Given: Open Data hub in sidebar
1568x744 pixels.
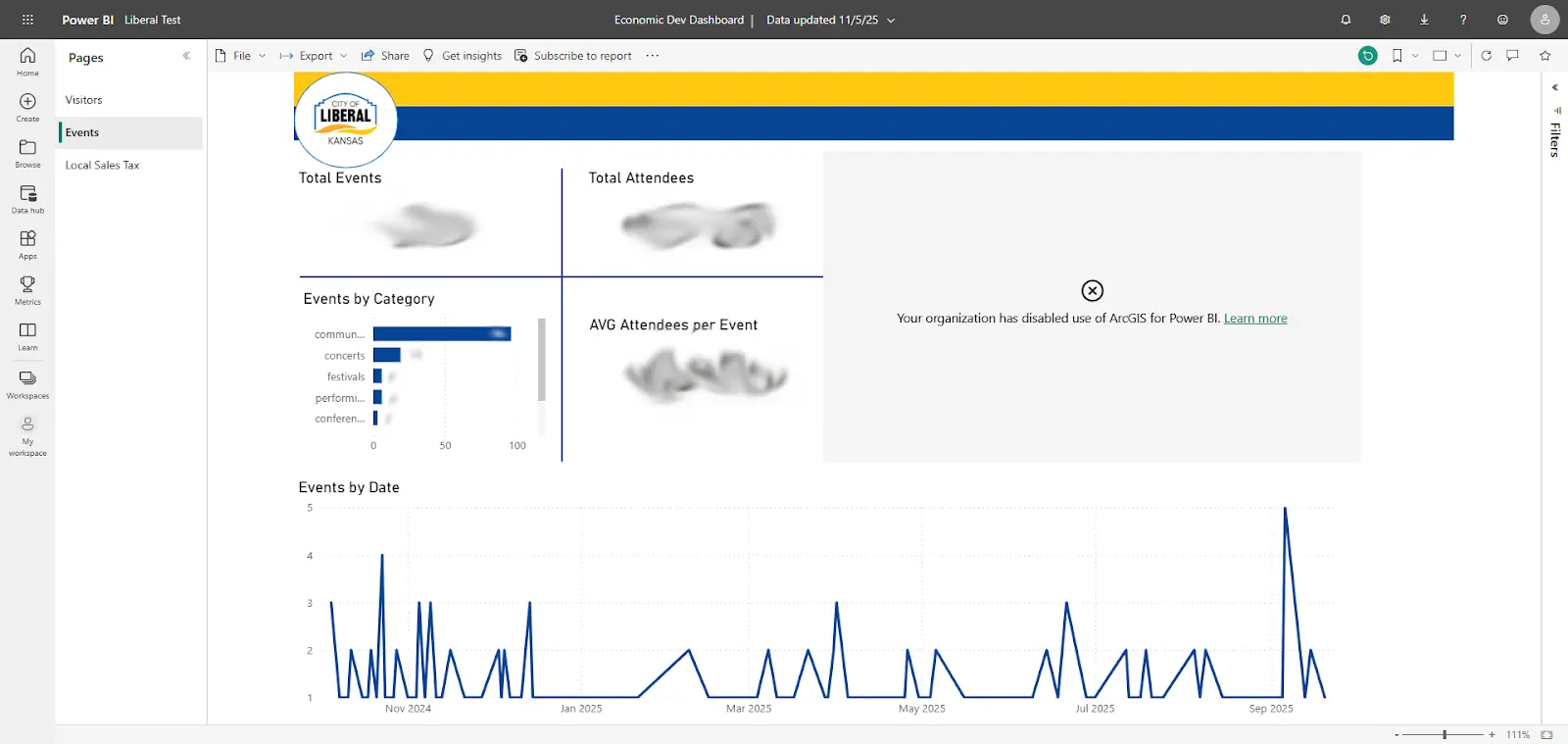Looking at the screenshot, I should click(27, 199).
